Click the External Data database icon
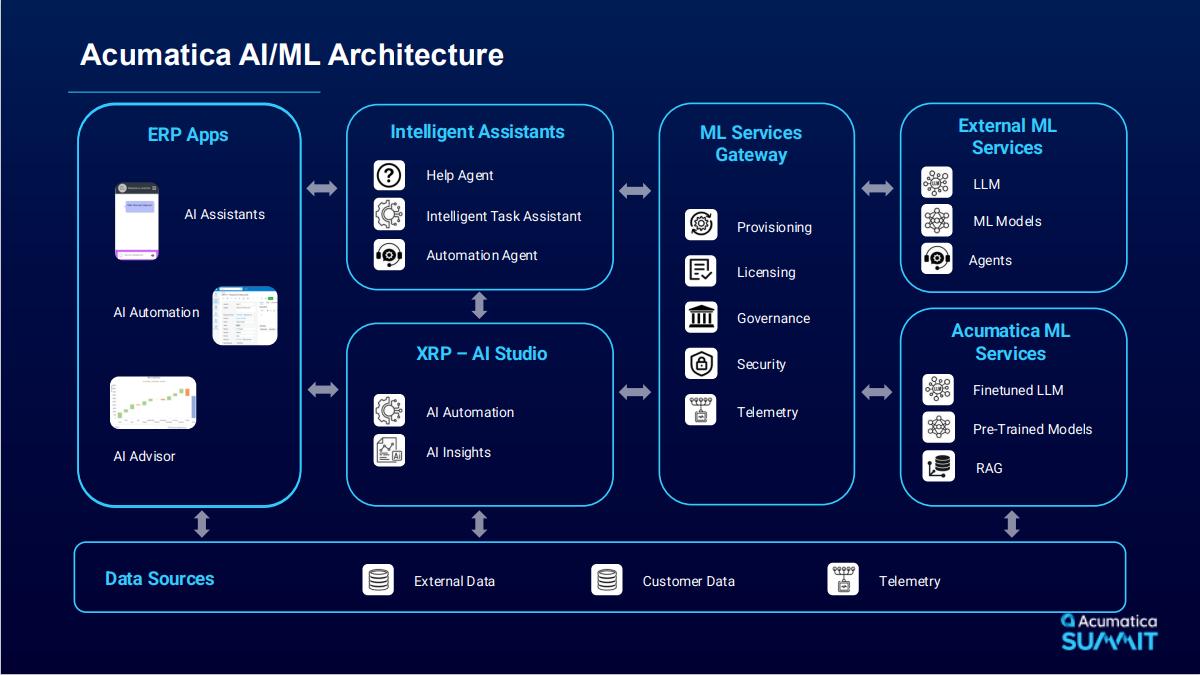1200x675 pixels. pos(378,580)
